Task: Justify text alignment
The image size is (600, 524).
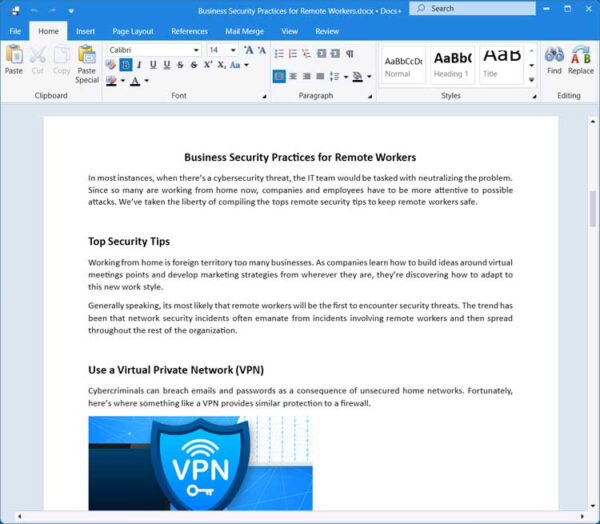Action: 320,77
